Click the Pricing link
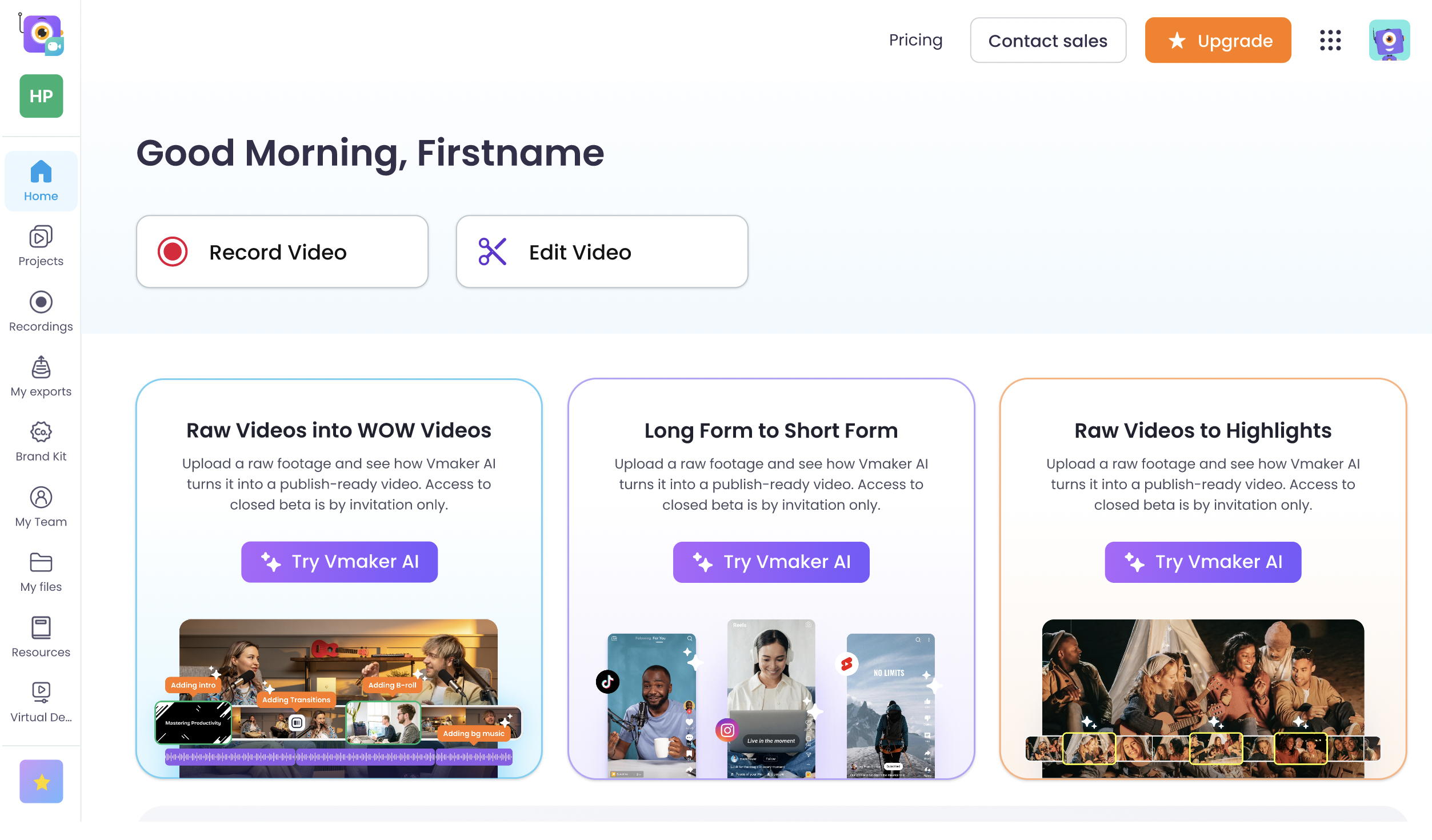 point(915,40)
